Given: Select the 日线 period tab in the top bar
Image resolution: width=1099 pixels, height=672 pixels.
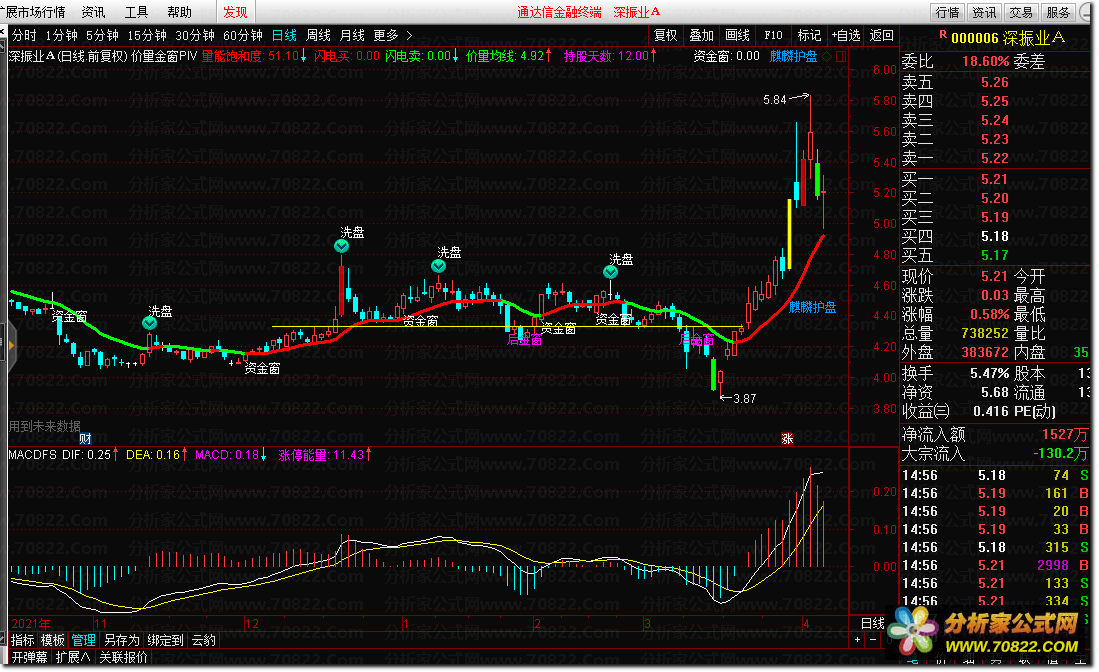Looking at the screenshot, I should [x=285, y=35].
